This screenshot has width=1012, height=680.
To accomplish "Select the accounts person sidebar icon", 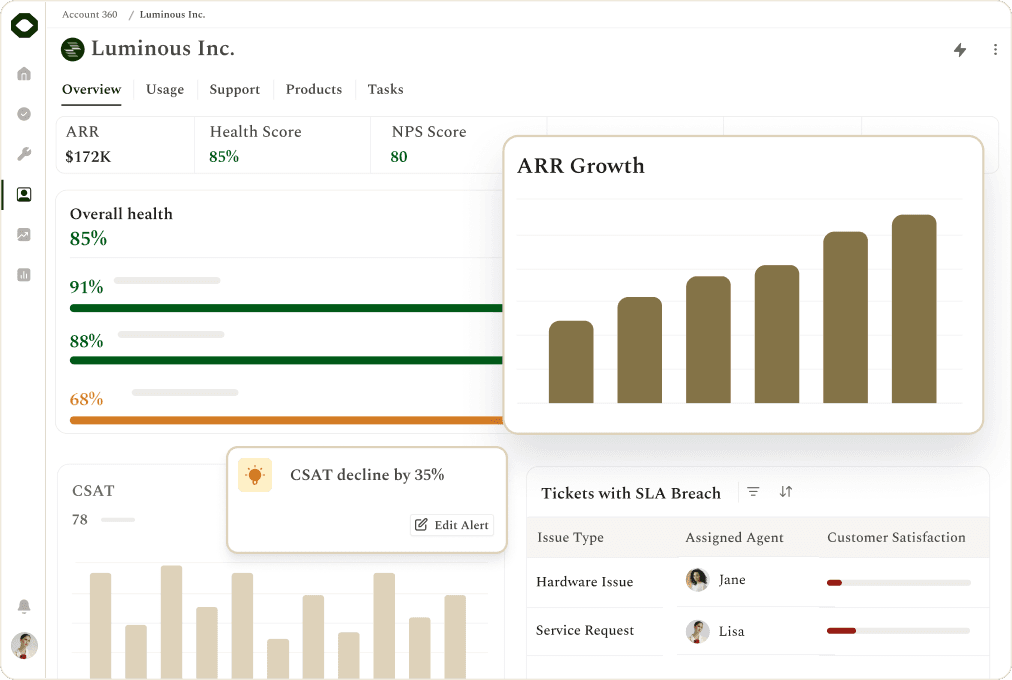I will click(x=24, y=194).
